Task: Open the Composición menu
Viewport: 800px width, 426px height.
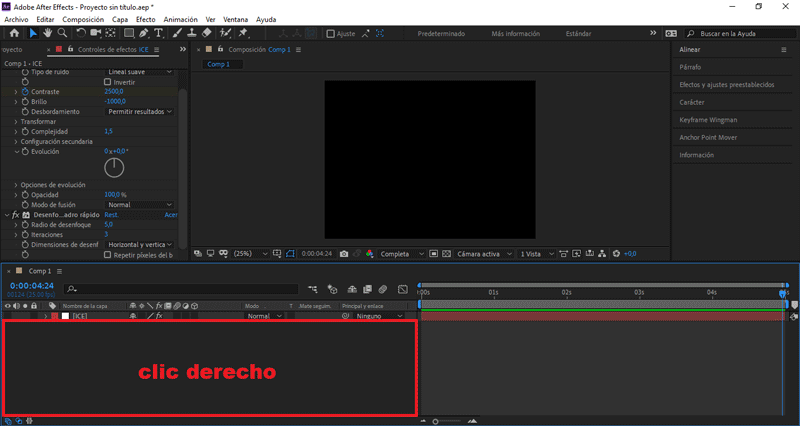Action: 83,19
